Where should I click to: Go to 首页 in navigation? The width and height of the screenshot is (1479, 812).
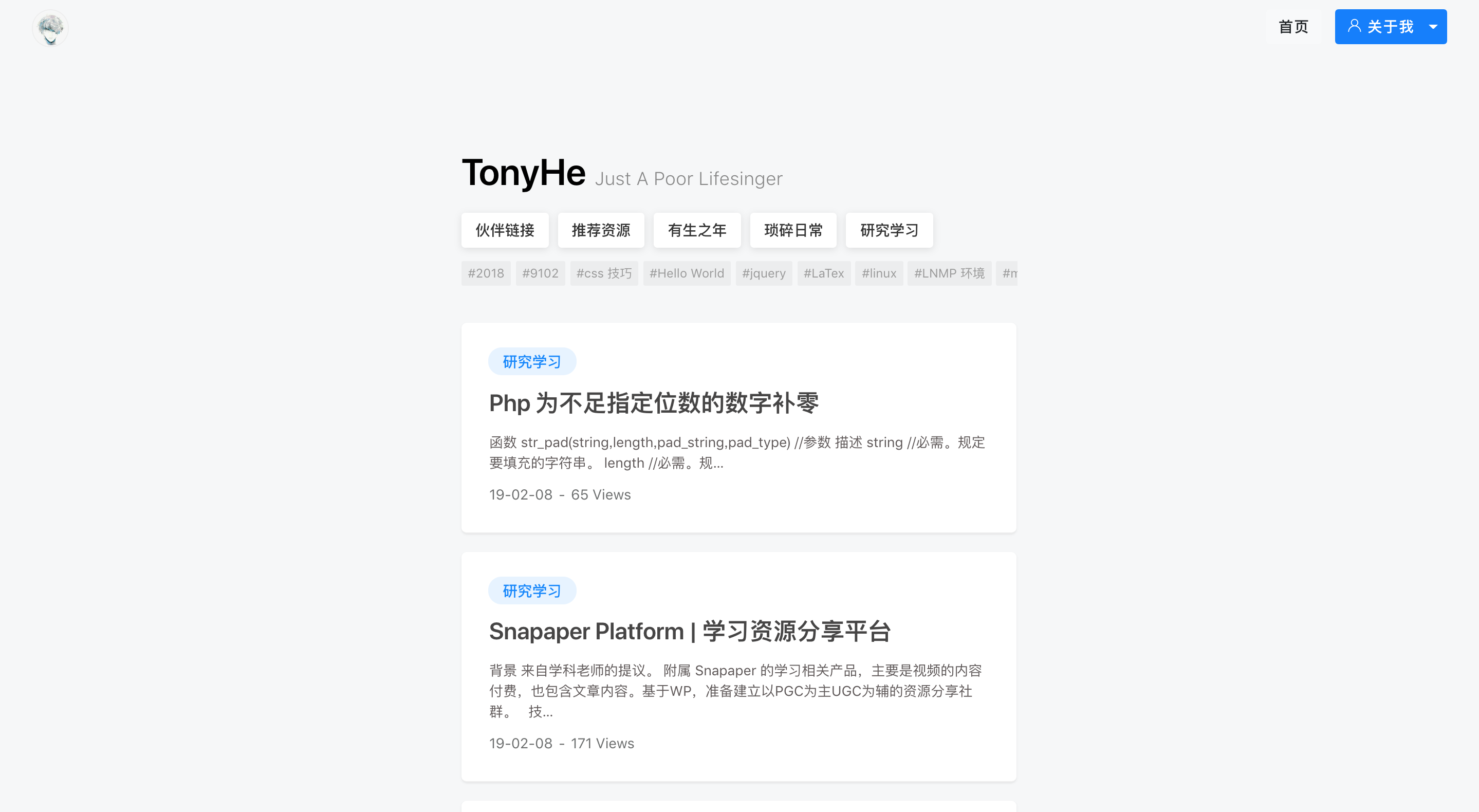click(1293, 26)
